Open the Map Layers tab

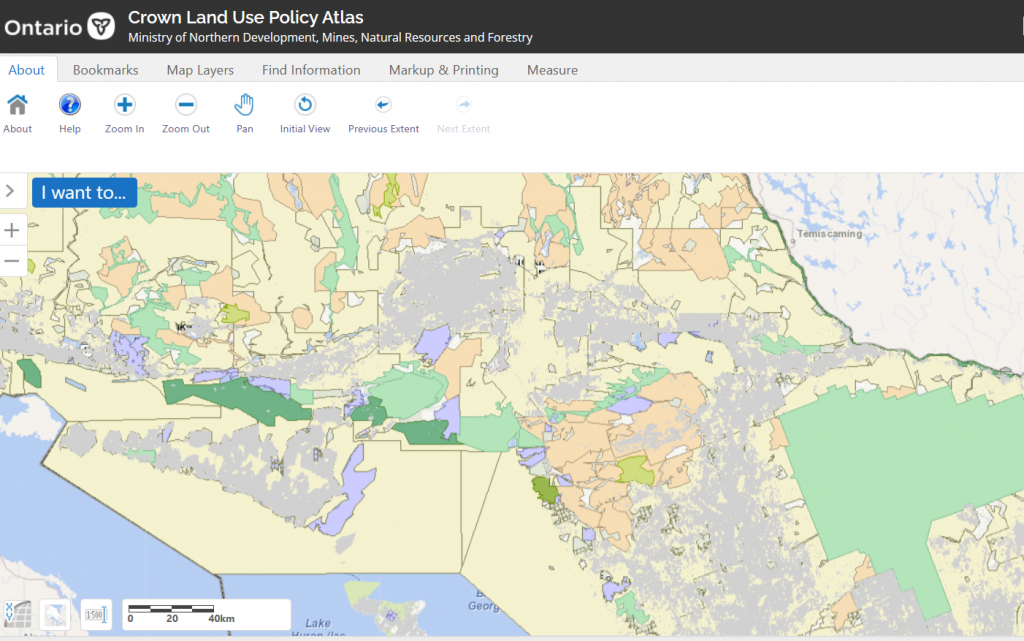pos(200,70)
